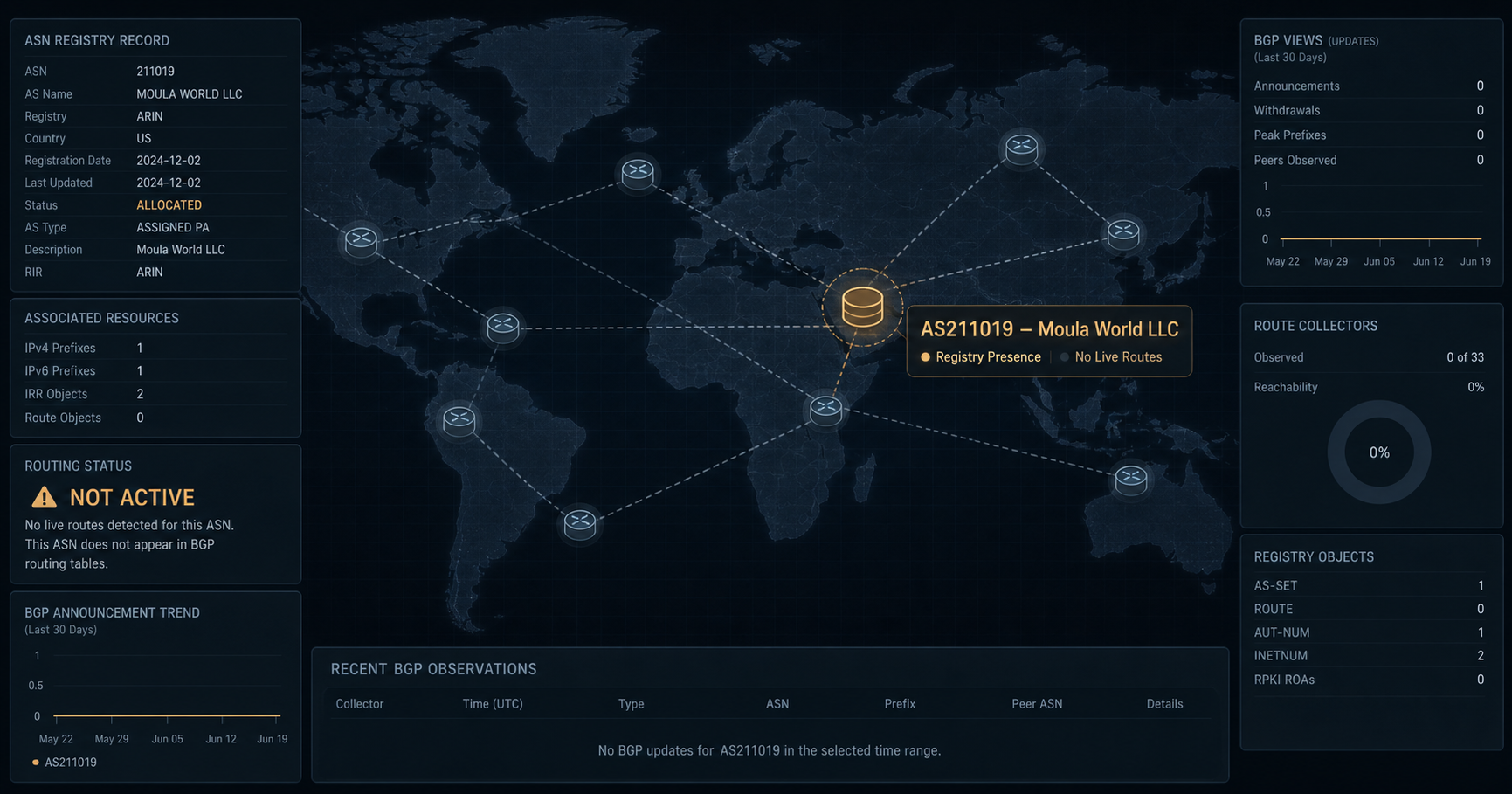Click the AS Name value MOULA WORLD LLC
The image size is (1512, 794).
(x=190, y=94)
